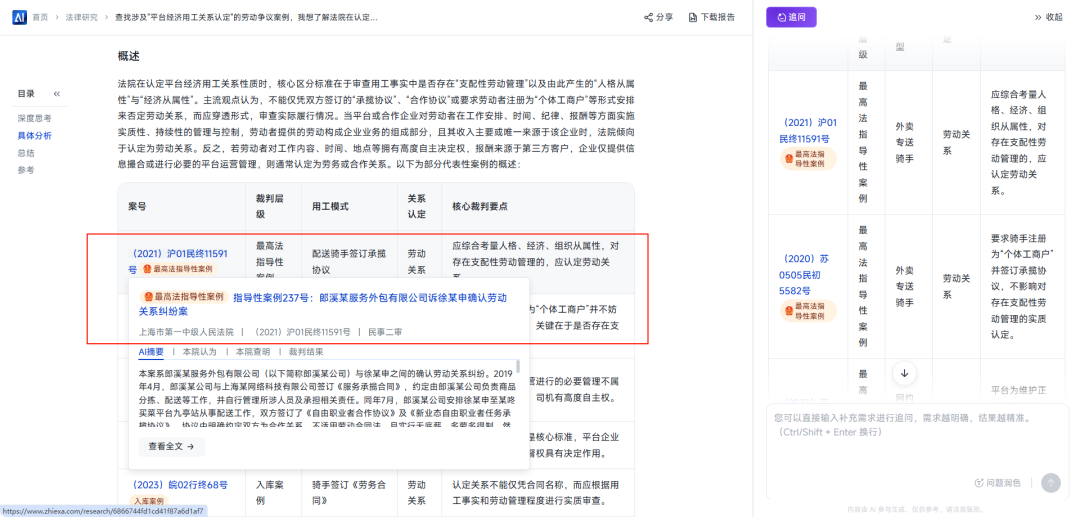The height and width of the screenshot is (517, 1080).
Task: Click the scroll-down arrow button in the right panel
Action: (x=904, y=373)
